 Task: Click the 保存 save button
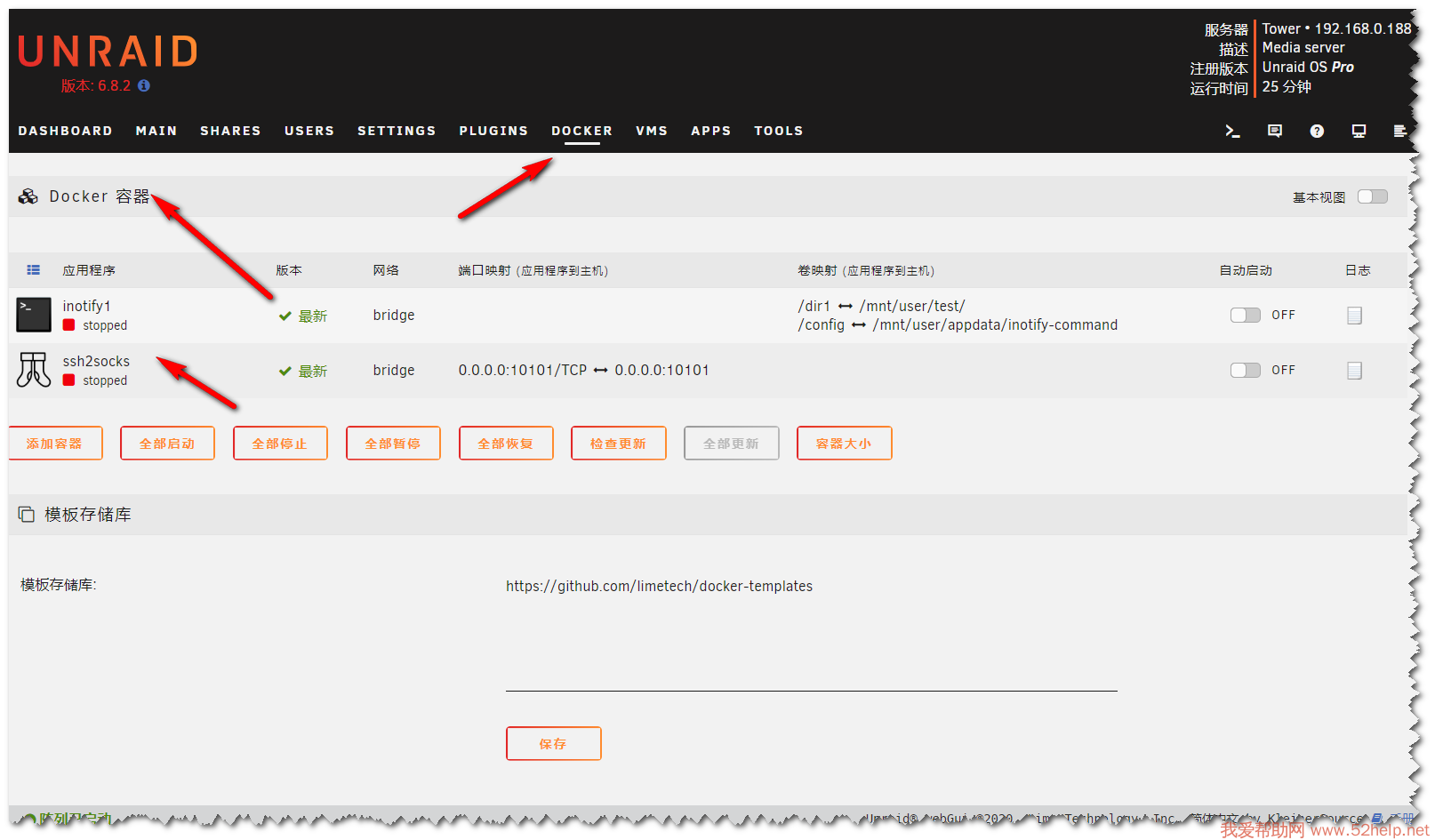tap(553, 744)
